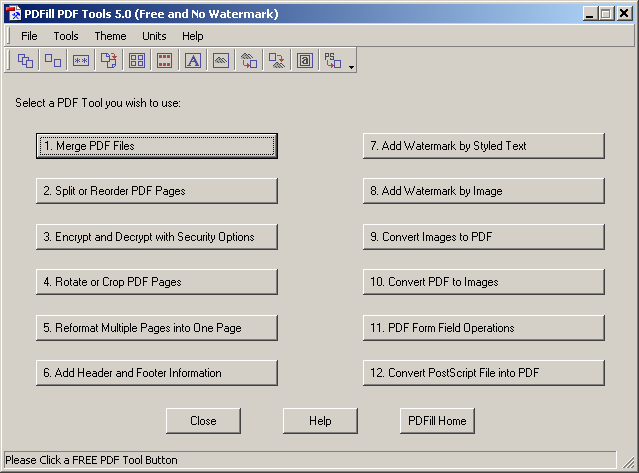Click the Watermark by Styled Text toolbar icon

click(x=193, y=61)
